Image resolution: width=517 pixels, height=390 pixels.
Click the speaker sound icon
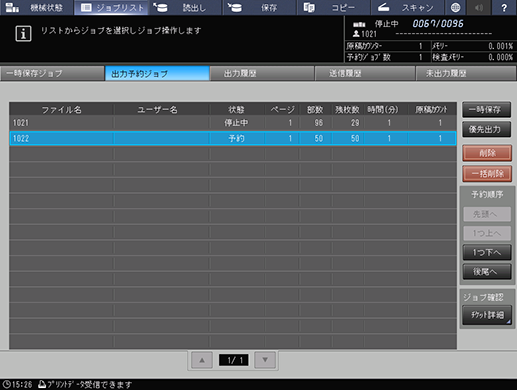(x=479, y=7)
